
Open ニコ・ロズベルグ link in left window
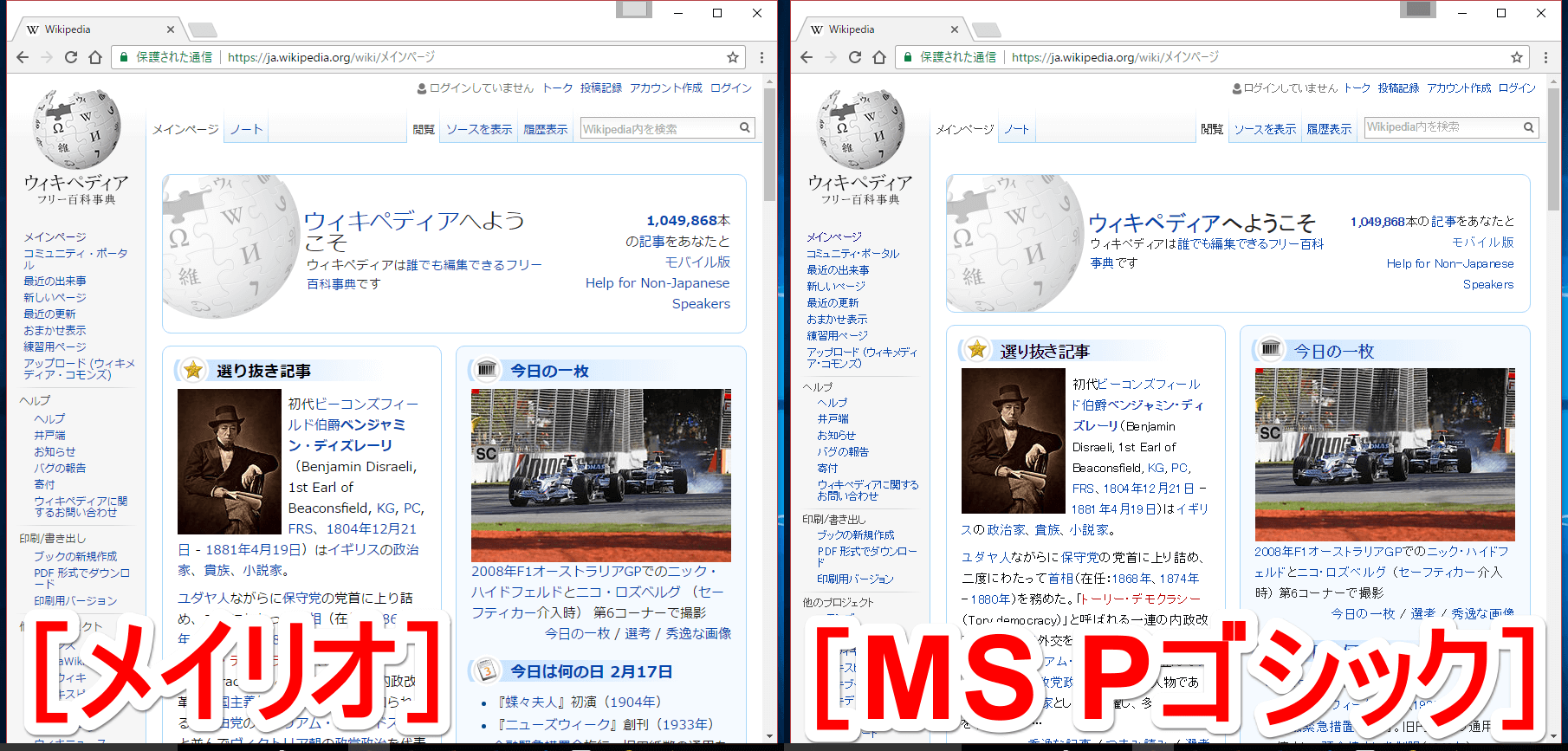(x=629, y=592)
